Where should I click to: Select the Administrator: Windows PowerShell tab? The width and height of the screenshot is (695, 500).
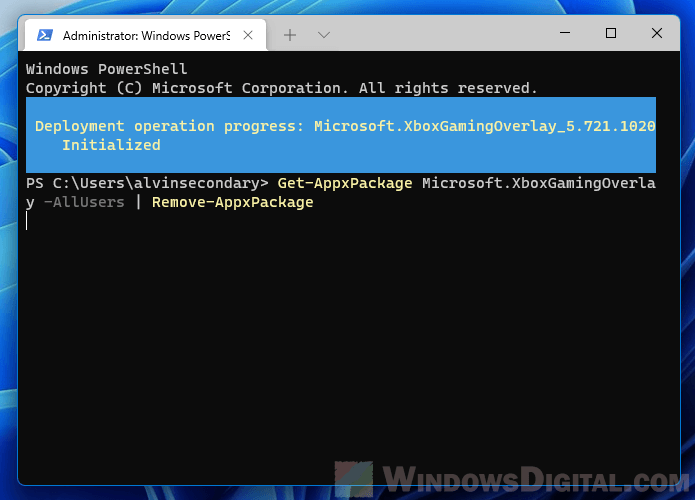145,35
